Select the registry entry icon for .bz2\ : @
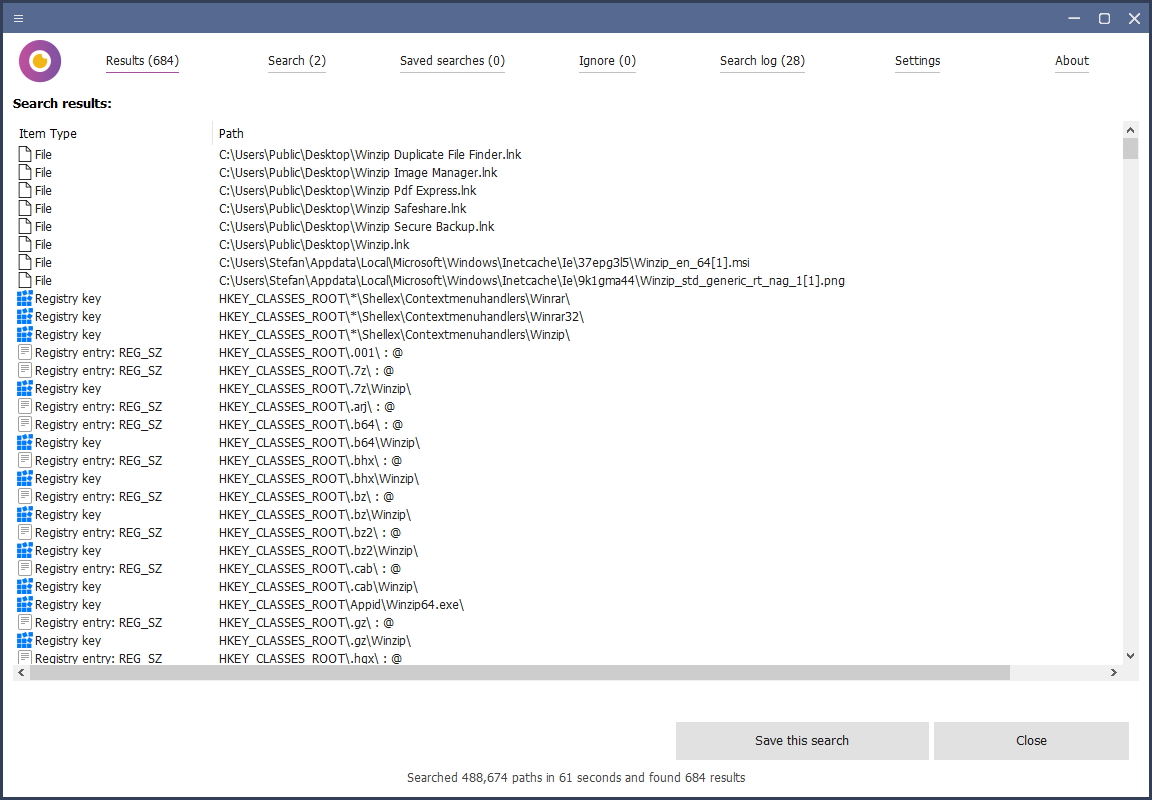Image resolution: width=1152 pixels, height=800 pixels. (25, 533)
